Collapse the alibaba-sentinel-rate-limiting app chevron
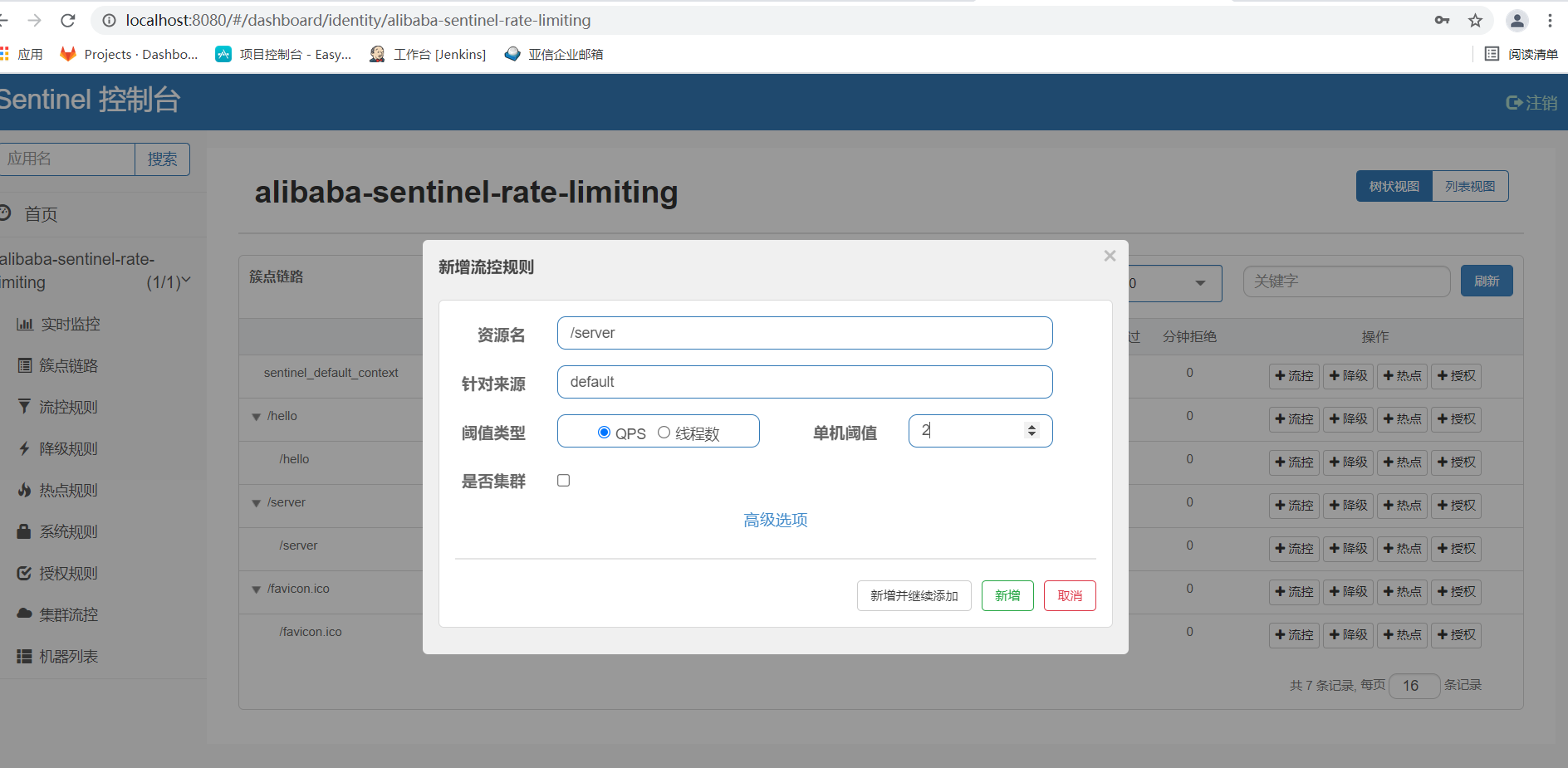1568x768 pixels. 186,281
